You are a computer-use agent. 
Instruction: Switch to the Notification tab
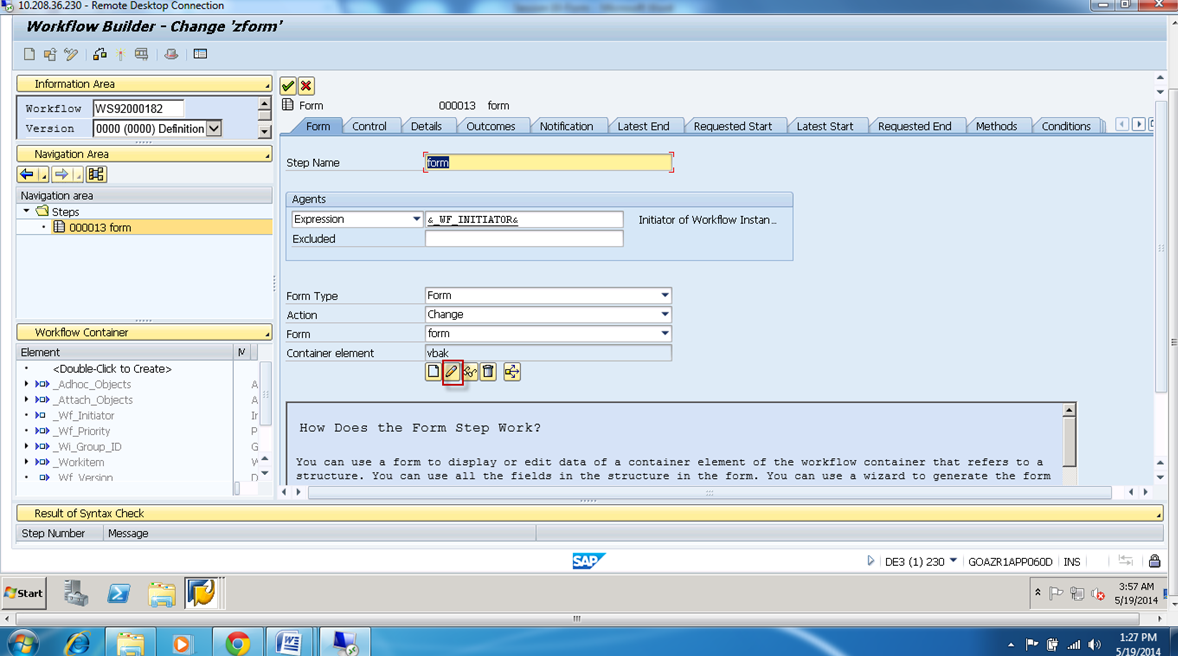(568, 126)
